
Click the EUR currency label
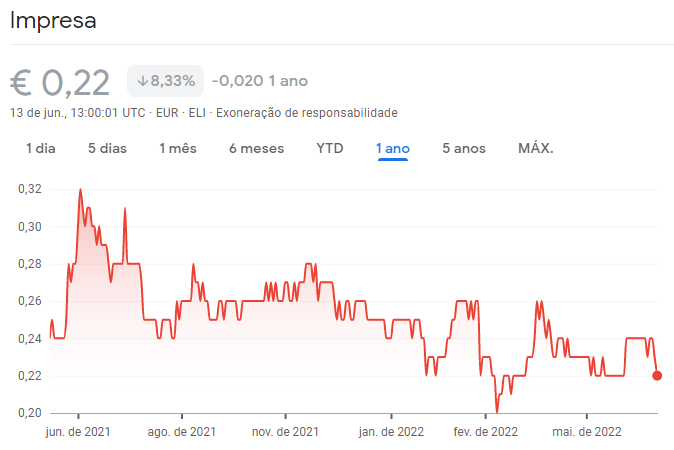point(167,113)
